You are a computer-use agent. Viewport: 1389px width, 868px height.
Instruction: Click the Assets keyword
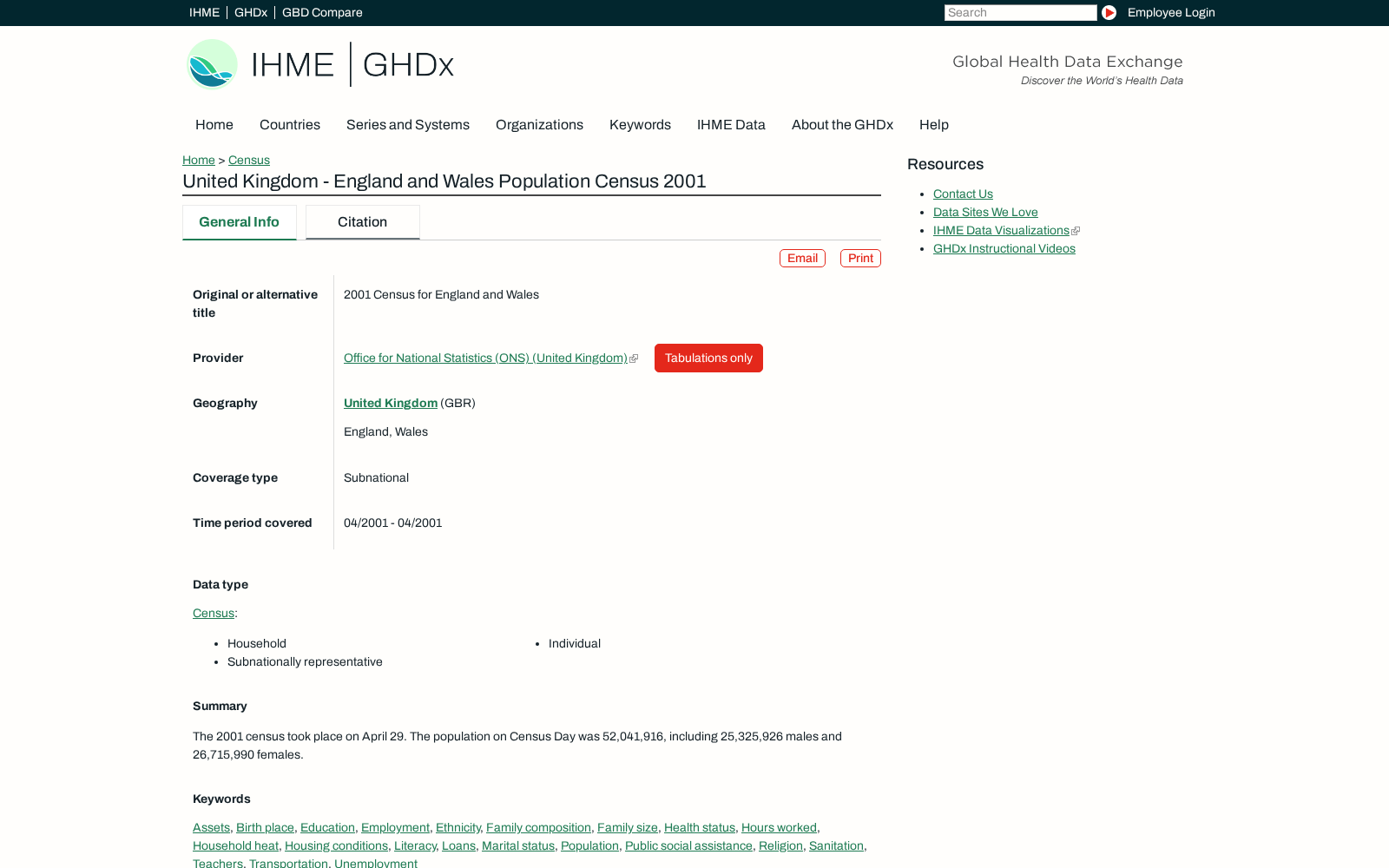[x=211, y=828]
